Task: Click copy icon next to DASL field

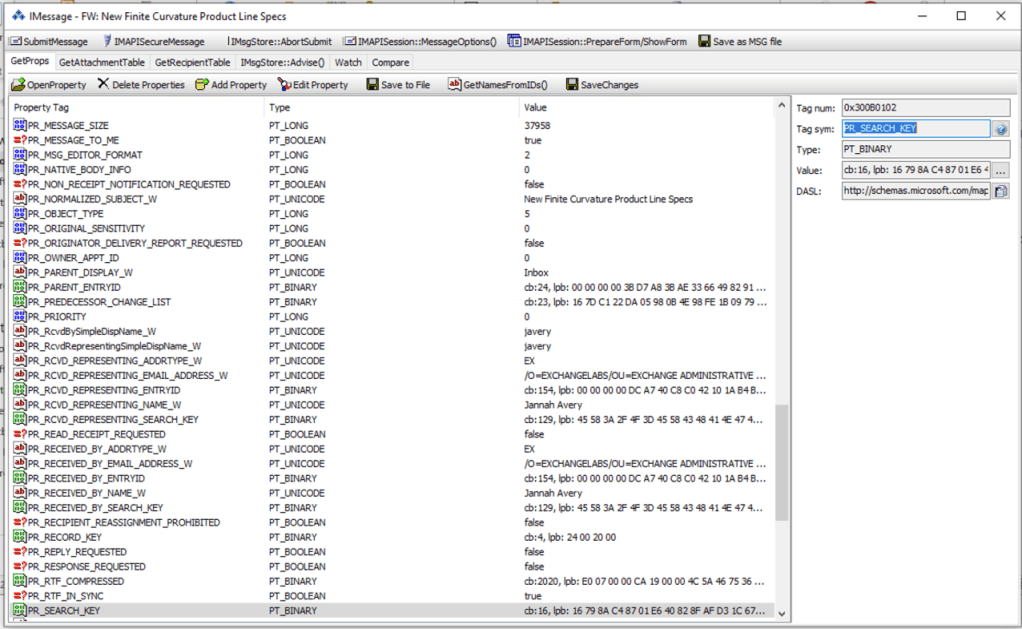Action: [1001, 191]
